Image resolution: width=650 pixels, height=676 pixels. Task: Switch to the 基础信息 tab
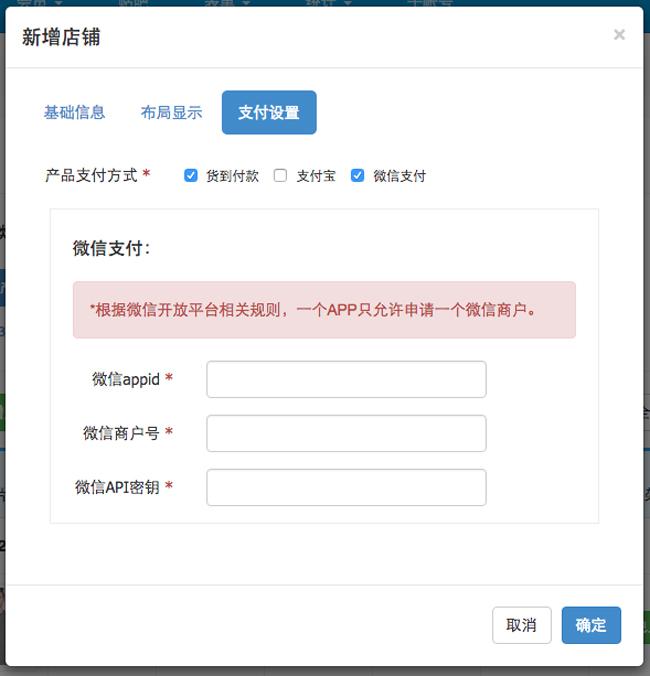point(74,112)
